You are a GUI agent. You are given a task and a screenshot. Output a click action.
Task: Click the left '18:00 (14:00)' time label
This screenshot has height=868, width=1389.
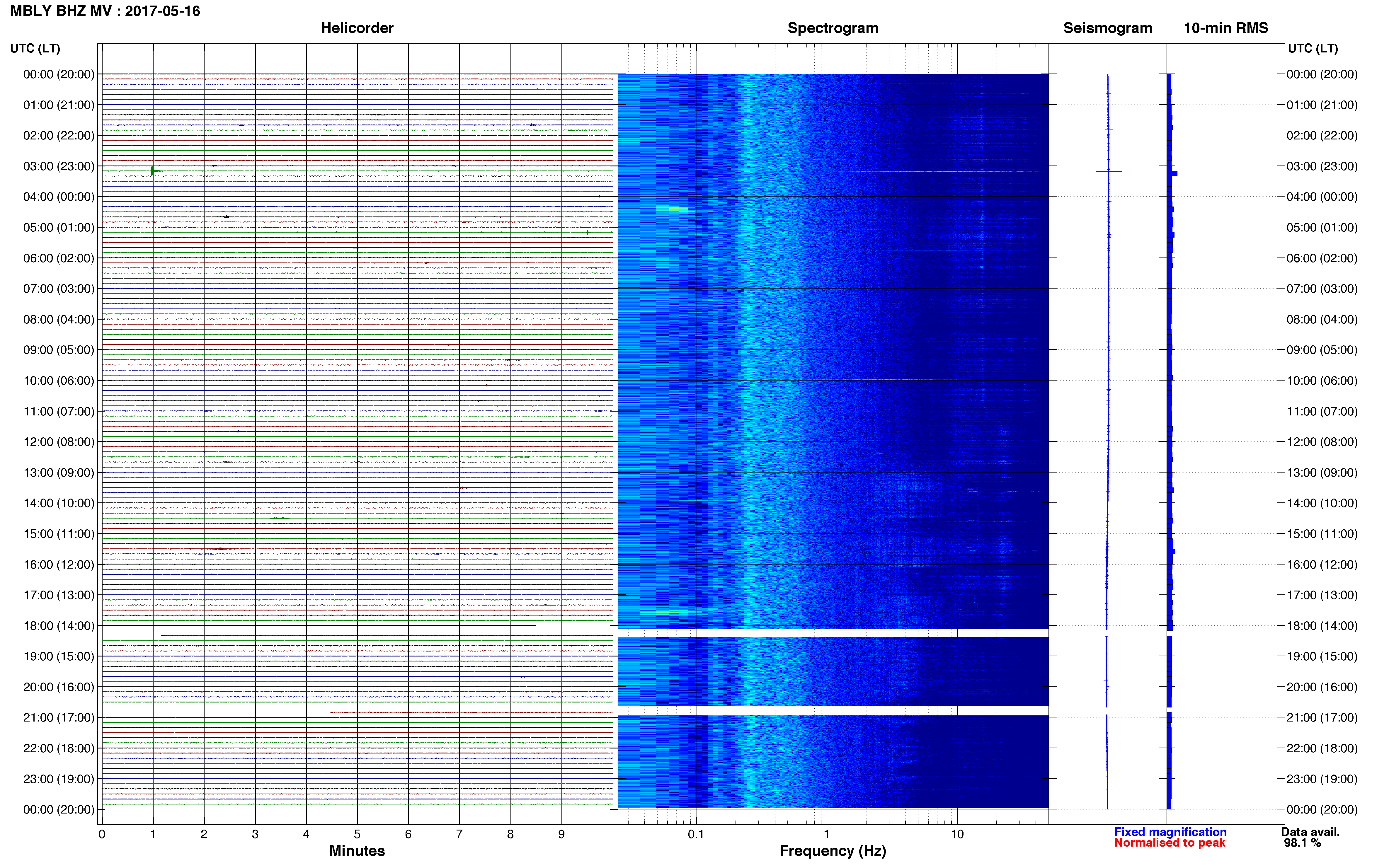59,626
